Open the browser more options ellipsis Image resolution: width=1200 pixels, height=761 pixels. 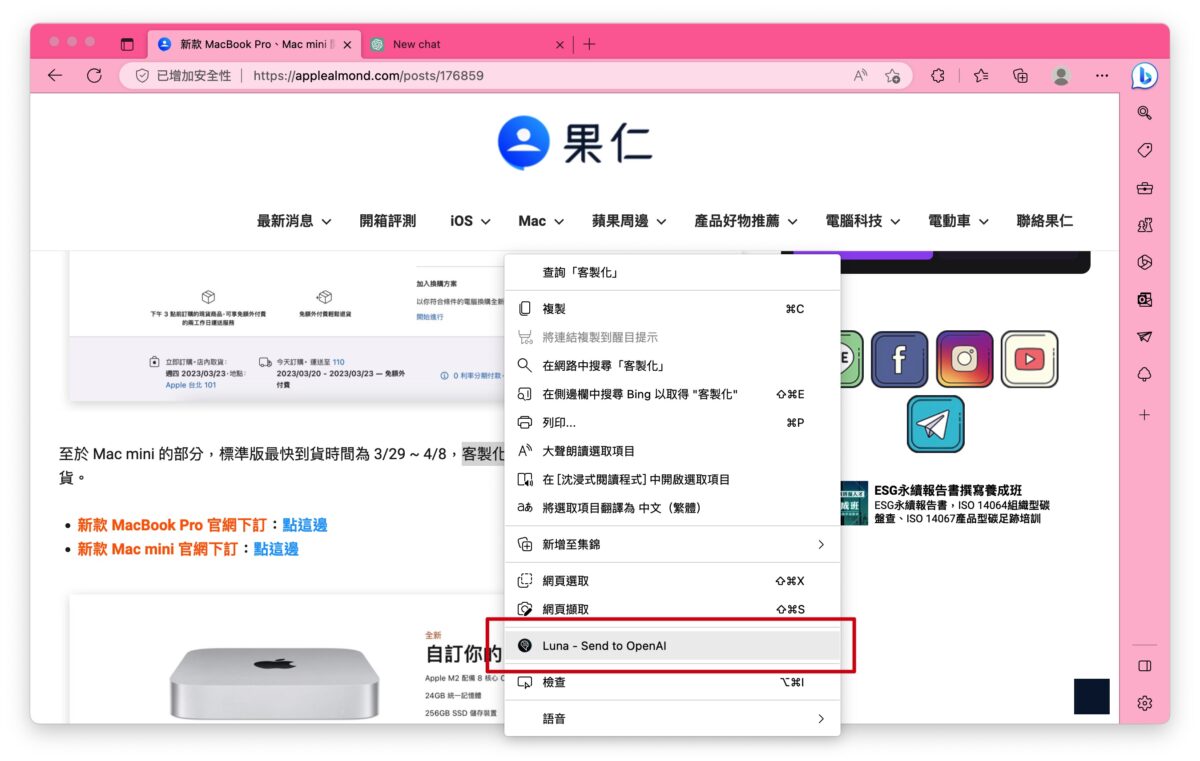pyautogui.click(x=1102, y=75)
